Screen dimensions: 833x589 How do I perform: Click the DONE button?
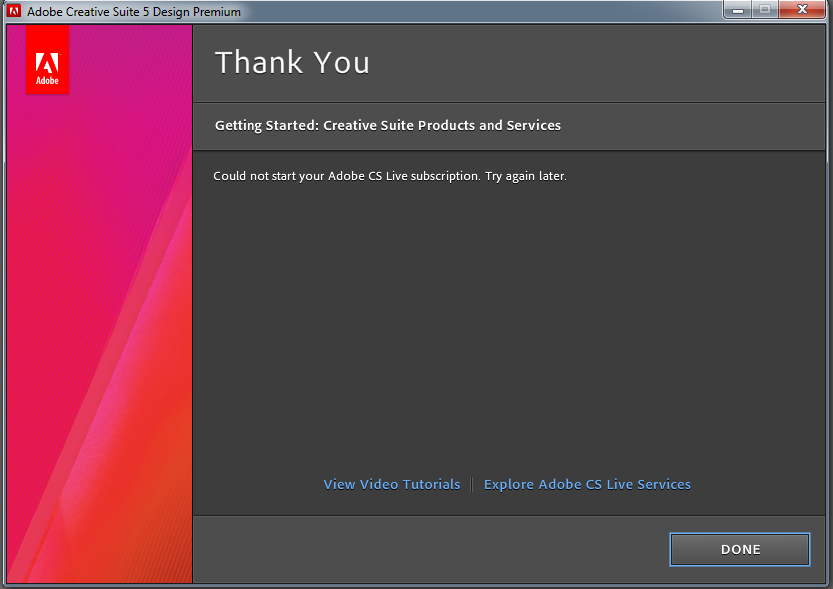(740, 549)
